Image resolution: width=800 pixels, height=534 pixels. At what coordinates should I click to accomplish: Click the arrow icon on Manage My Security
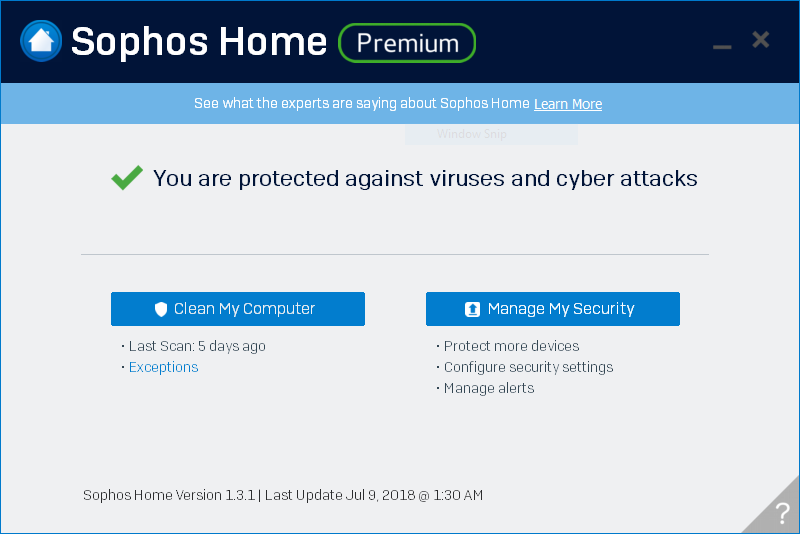click(473, 309)
